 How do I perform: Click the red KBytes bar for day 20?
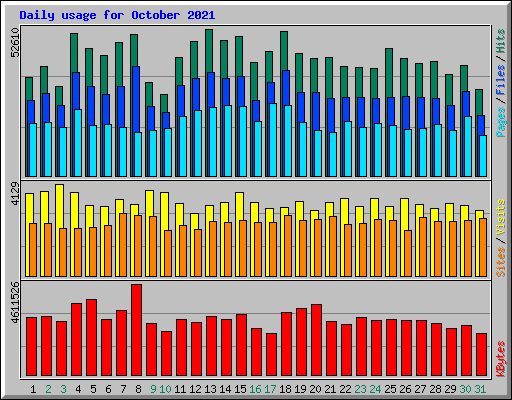point(316,340)
